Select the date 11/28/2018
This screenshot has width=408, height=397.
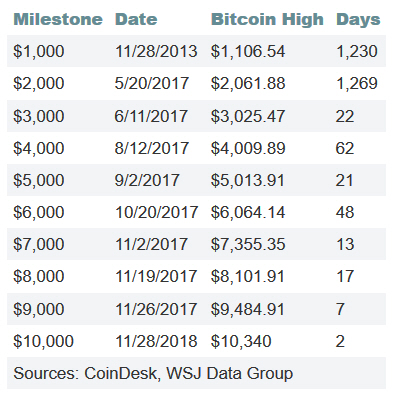tap(156, 341)
